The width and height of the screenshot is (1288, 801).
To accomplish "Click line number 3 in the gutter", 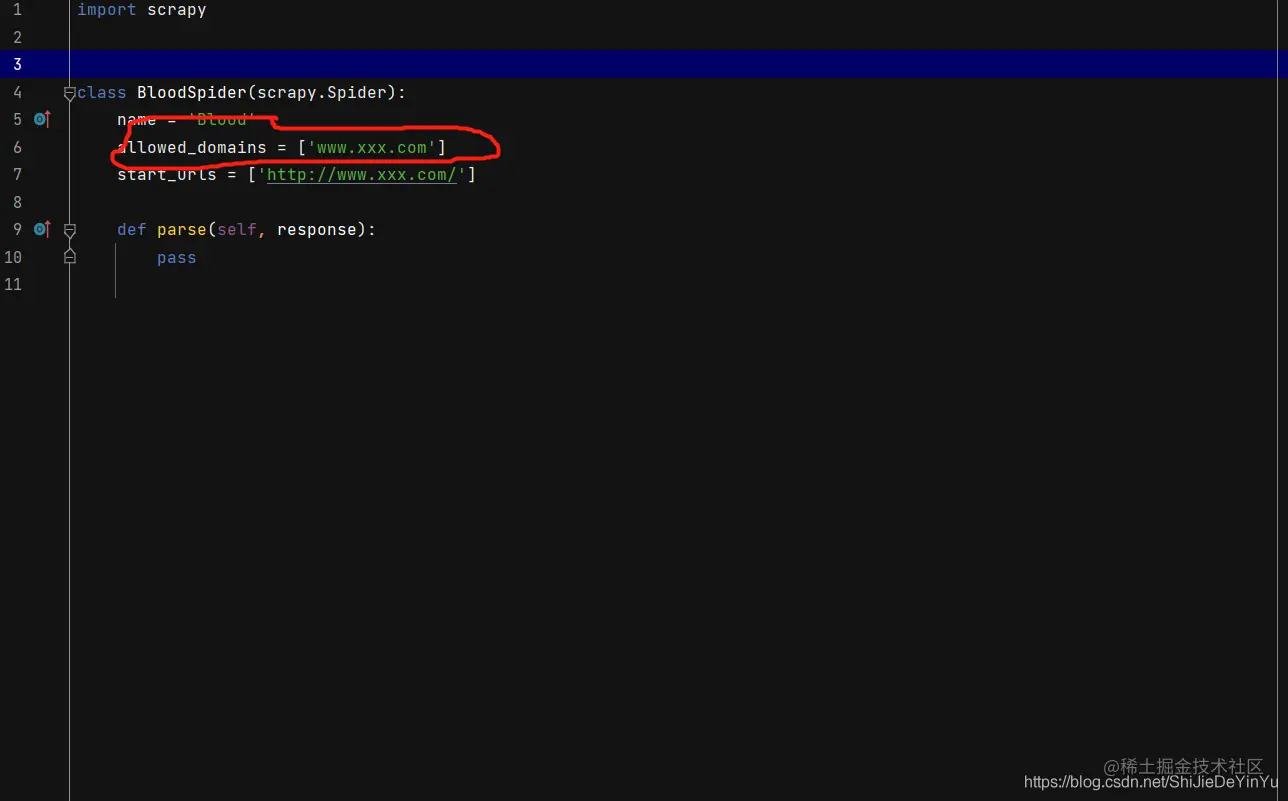I will pyautogui.click(x=17, y=65).
